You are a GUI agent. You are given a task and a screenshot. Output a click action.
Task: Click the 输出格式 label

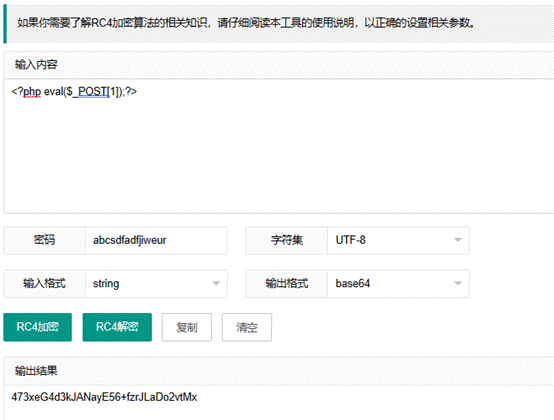287,284
